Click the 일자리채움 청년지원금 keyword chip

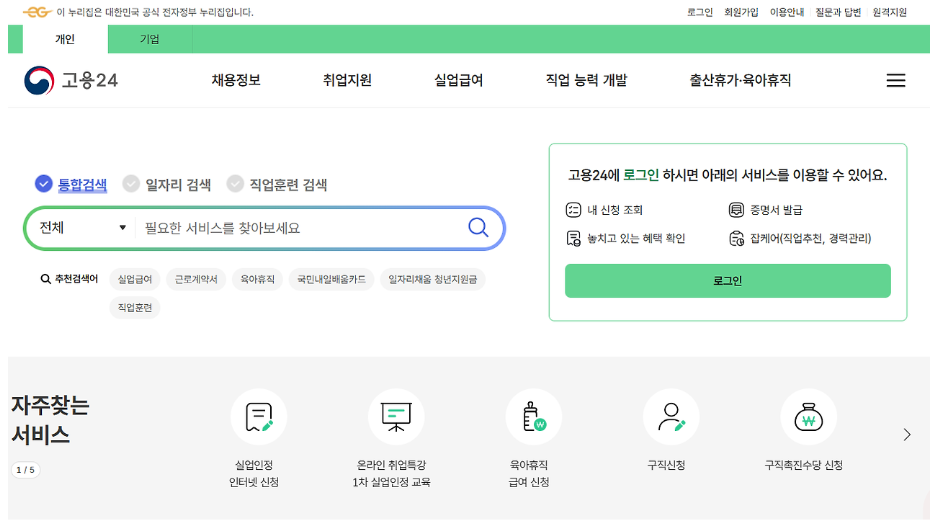tap(432, 279)
